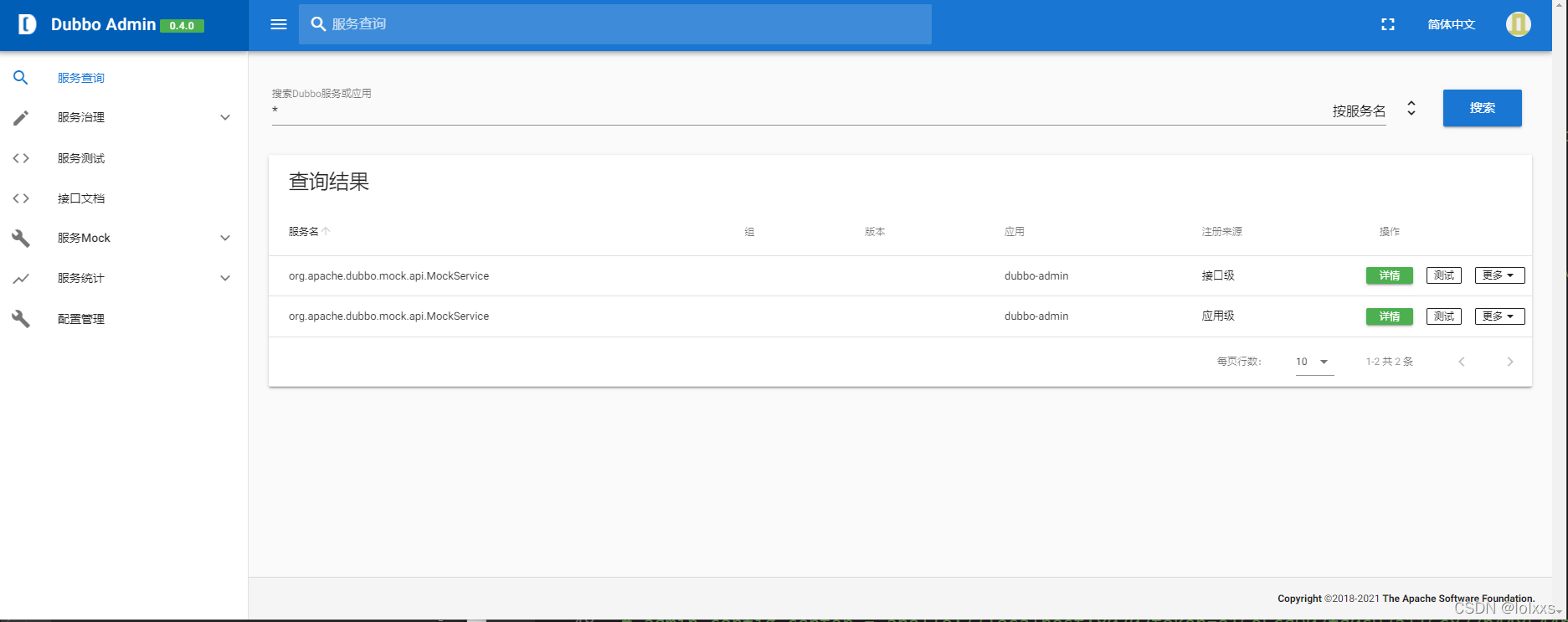Screen dimensions: 1568x622
Task: Click dubbo-admin in the 应用级 row
Action: click(x=1036, y=316)
